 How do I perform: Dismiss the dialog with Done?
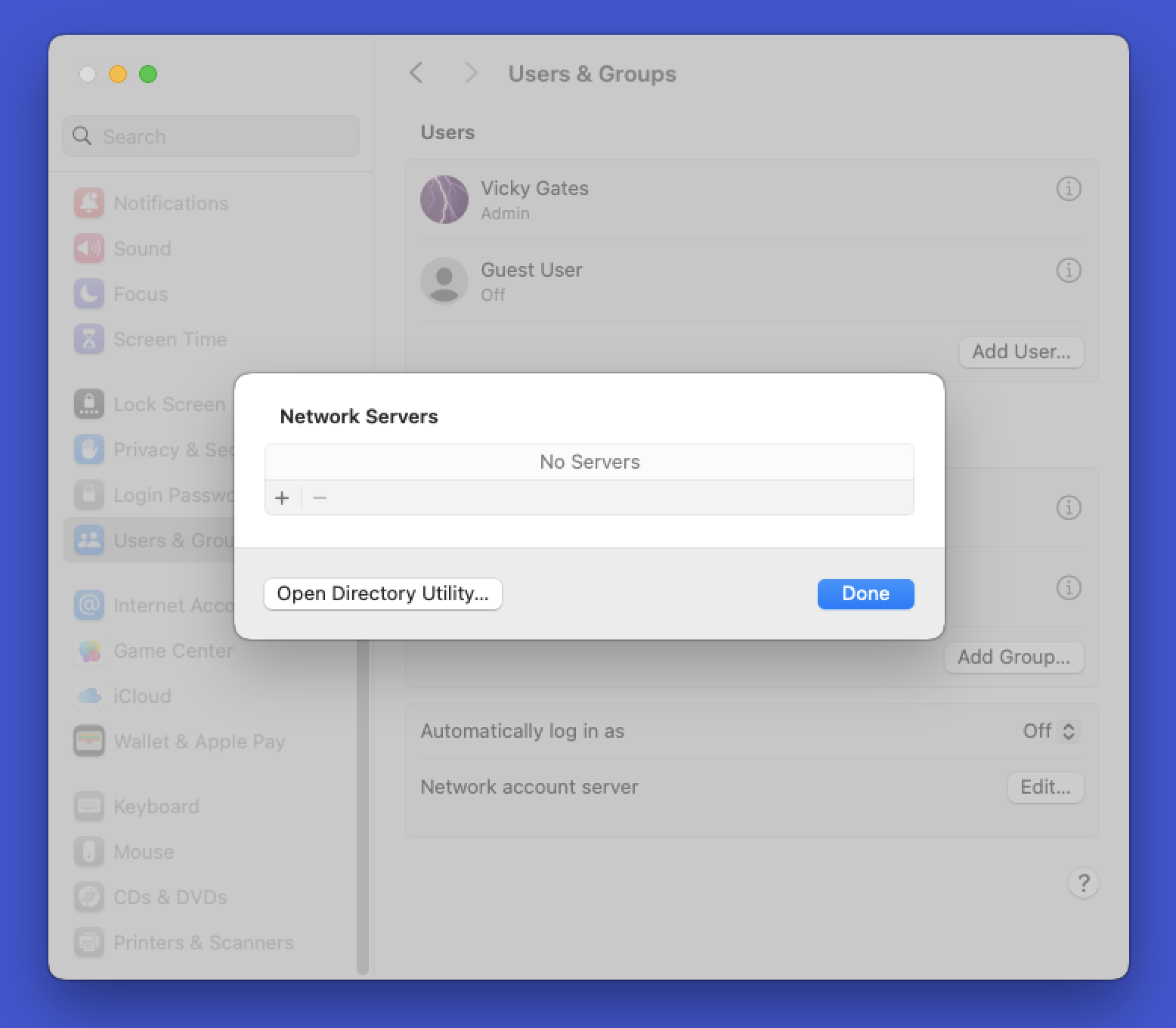coord(865,593)
